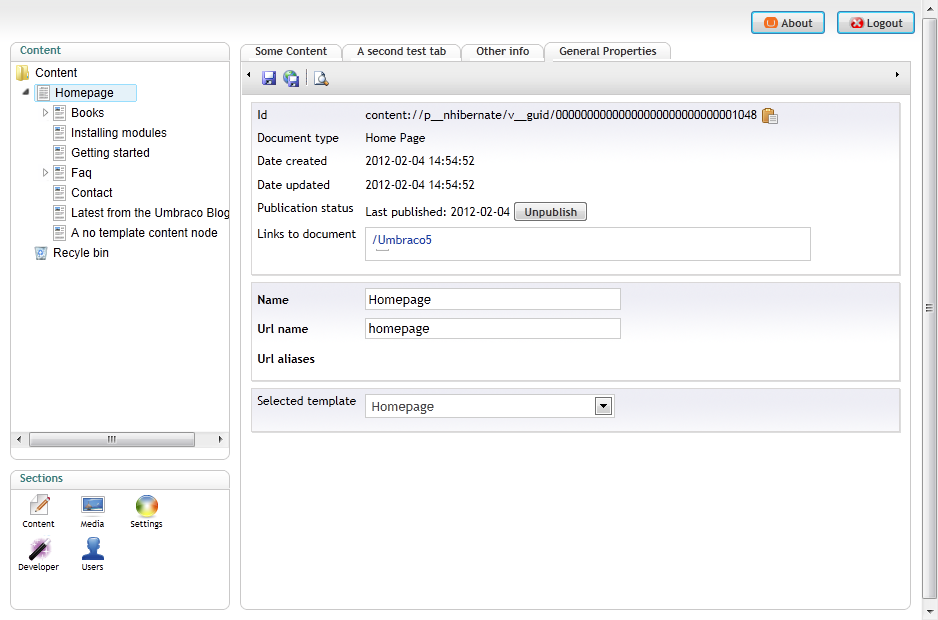Collapse the Homepage tree node
This screenshot has width=938, height=620.
coord(25,93)
